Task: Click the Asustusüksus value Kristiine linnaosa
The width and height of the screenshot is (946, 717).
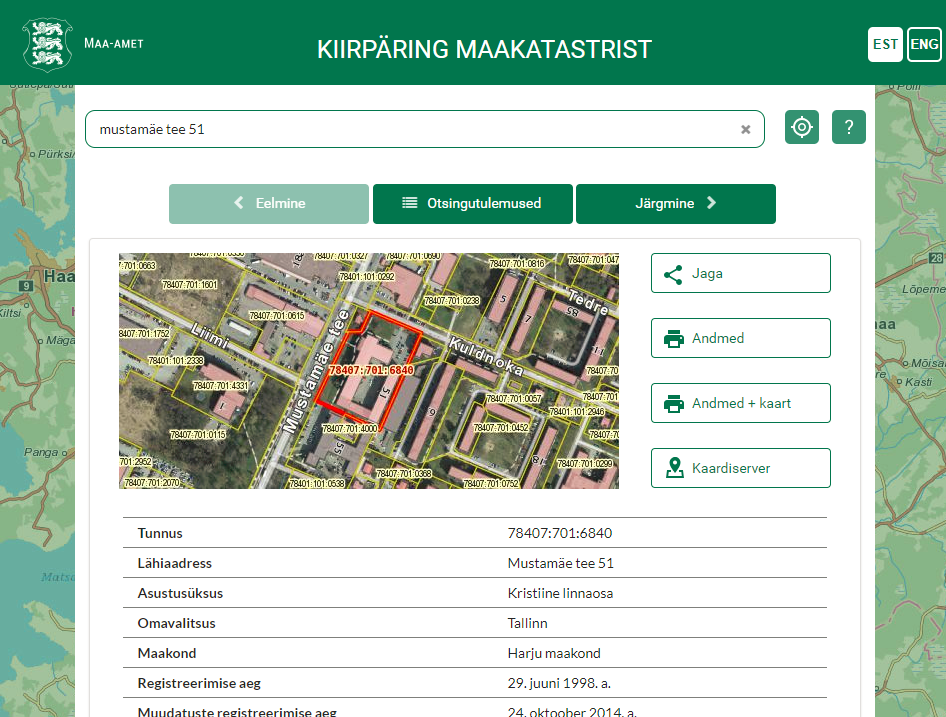Action: click(560, 593)
